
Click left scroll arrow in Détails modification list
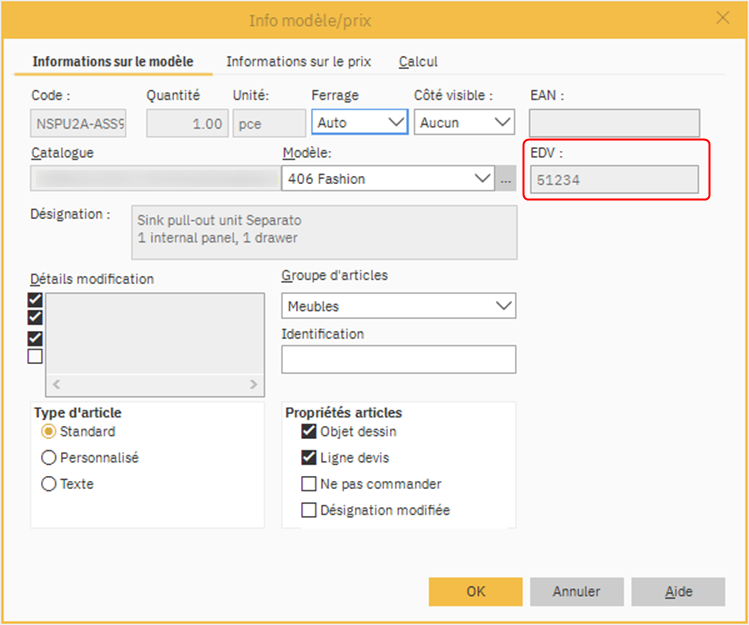click(x=56, y=384)
